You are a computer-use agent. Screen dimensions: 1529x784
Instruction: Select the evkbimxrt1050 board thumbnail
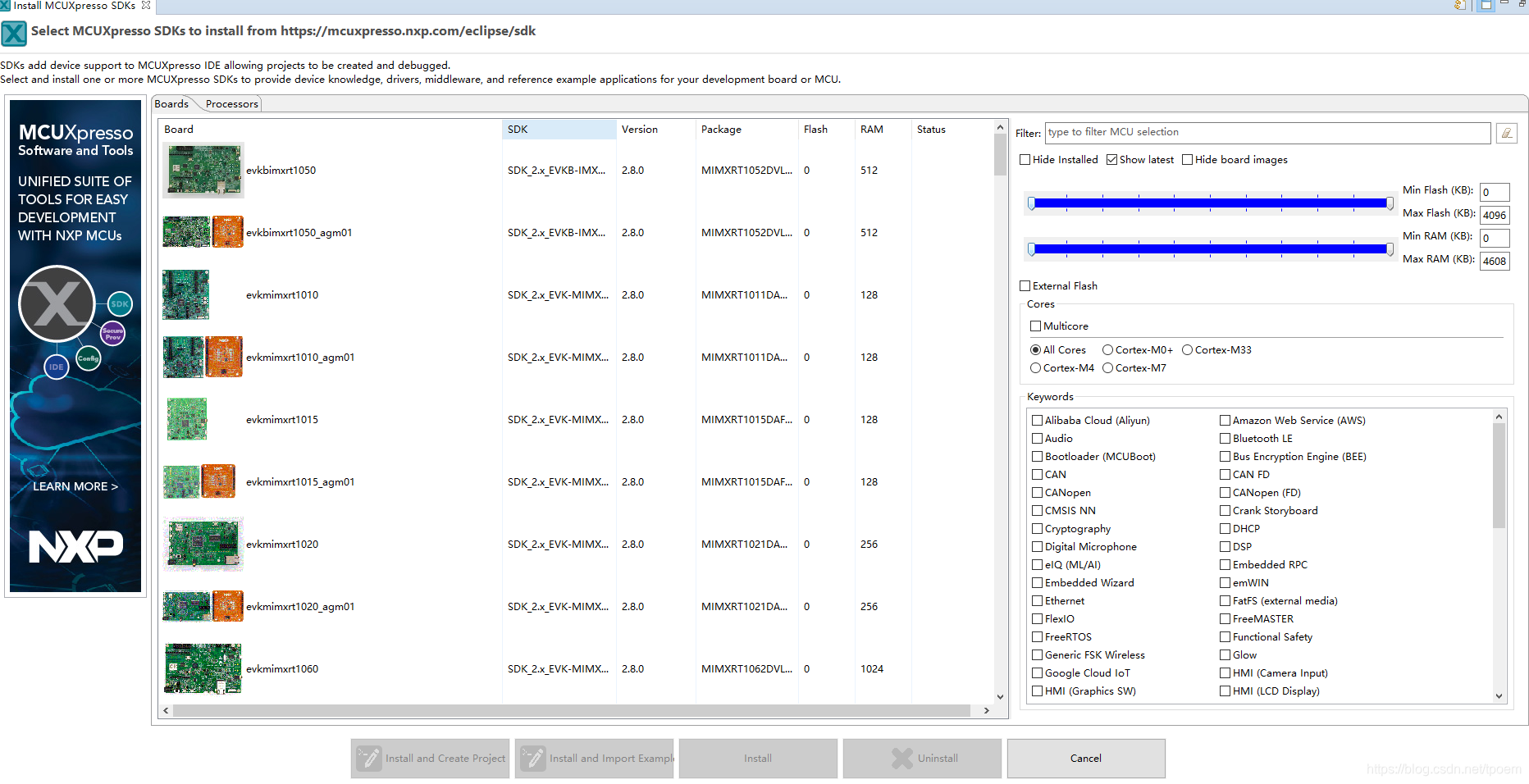(x=203, y=171)
